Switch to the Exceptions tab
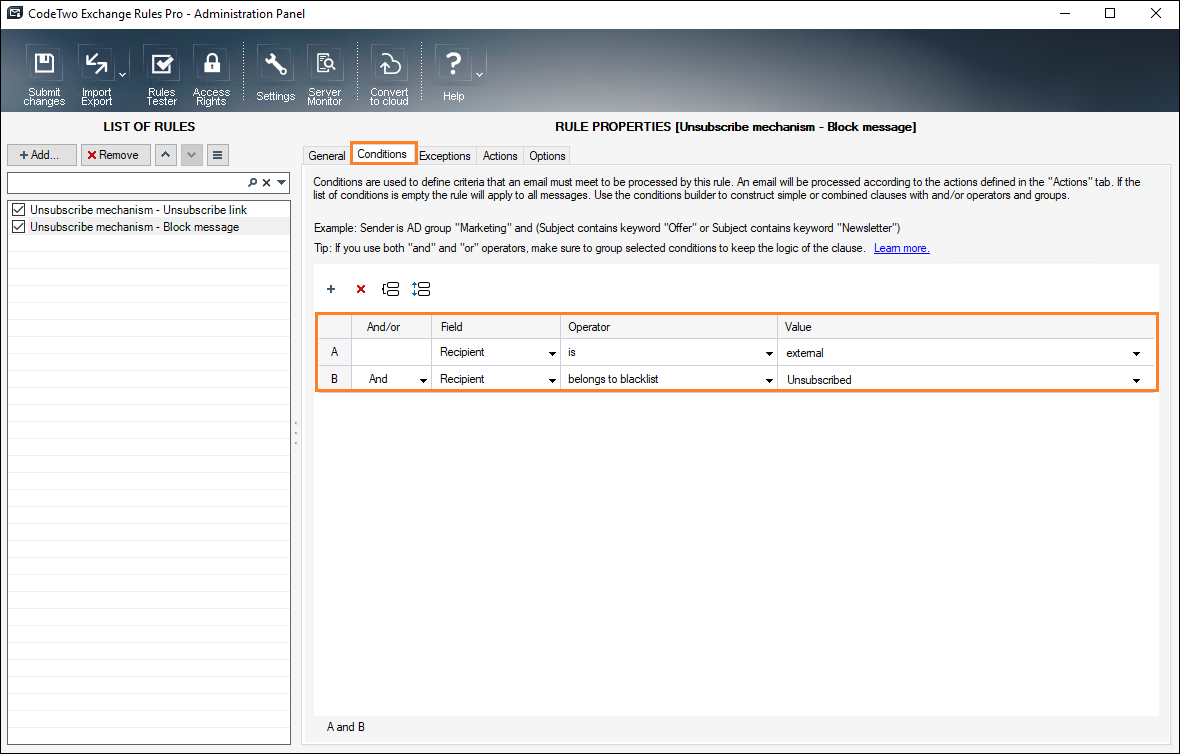 445,156
